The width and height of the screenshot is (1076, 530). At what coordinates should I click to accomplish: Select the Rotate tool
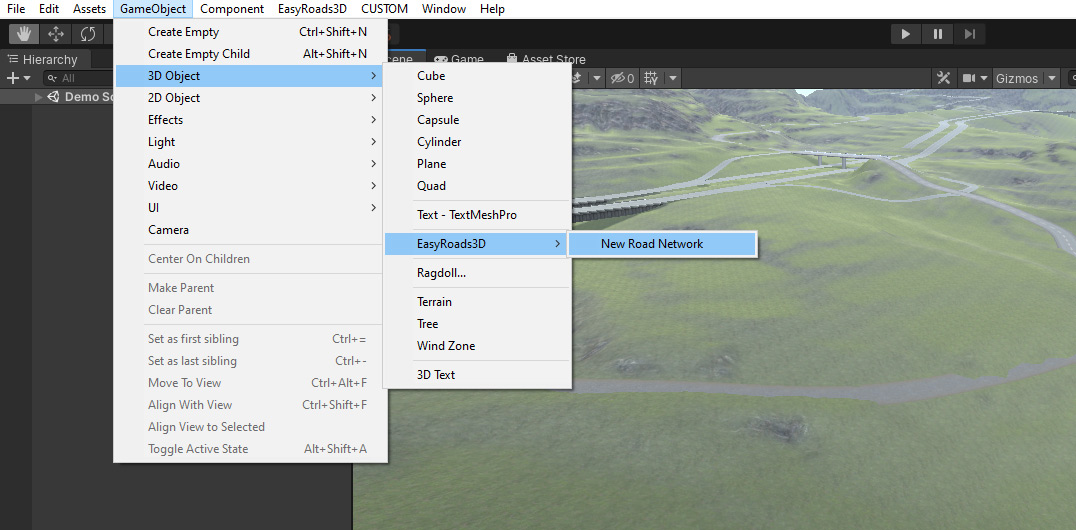[x=88, y=34]
